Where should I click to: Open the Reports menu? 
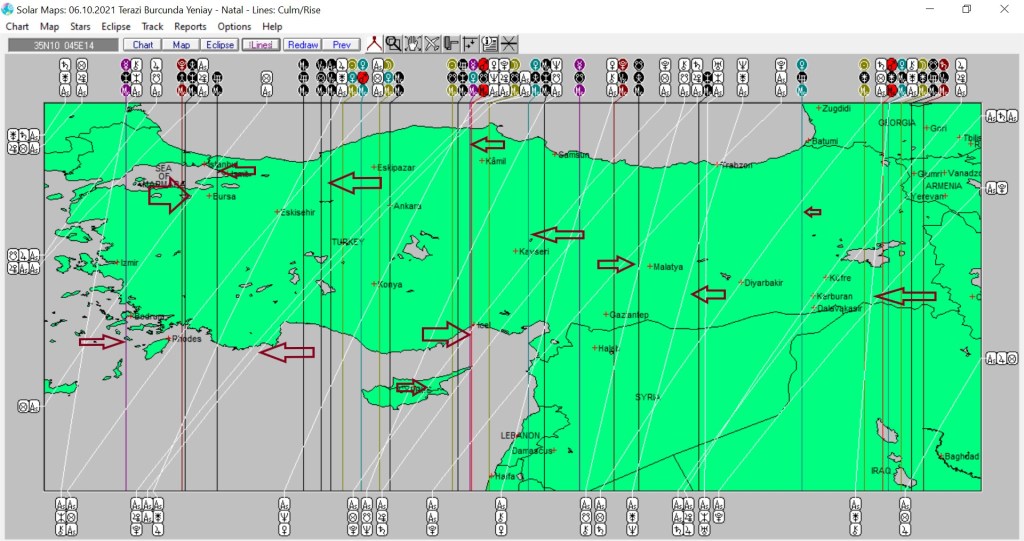tap(190, 26)
